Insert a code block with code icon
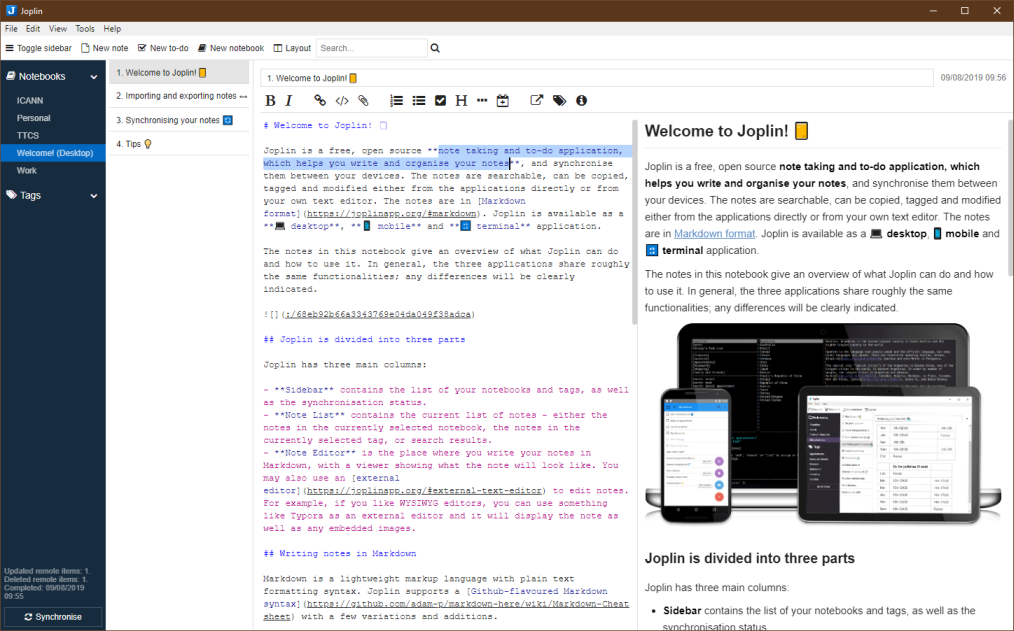 pos(342,100)
